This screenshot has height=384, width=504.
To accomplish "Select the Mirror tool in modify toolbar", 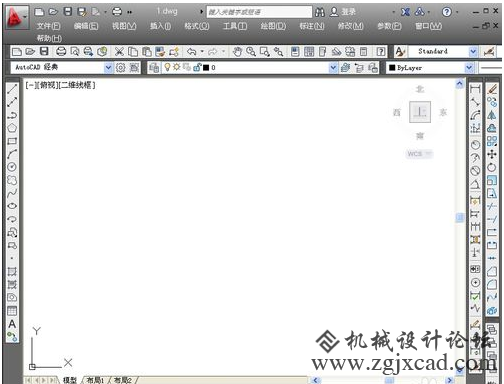I will [x=492, y=115].
